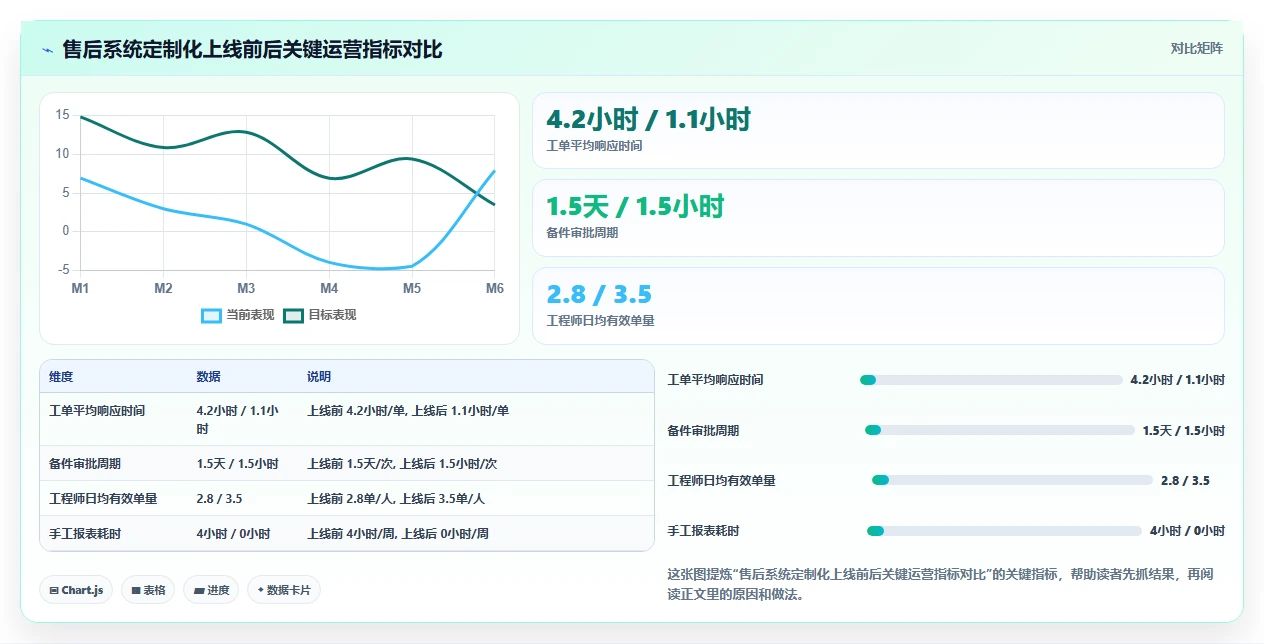Click progress value 4小时 / 0小时
The width and height of the screenshot is (1264, 644).
[x=1187, y=531]
